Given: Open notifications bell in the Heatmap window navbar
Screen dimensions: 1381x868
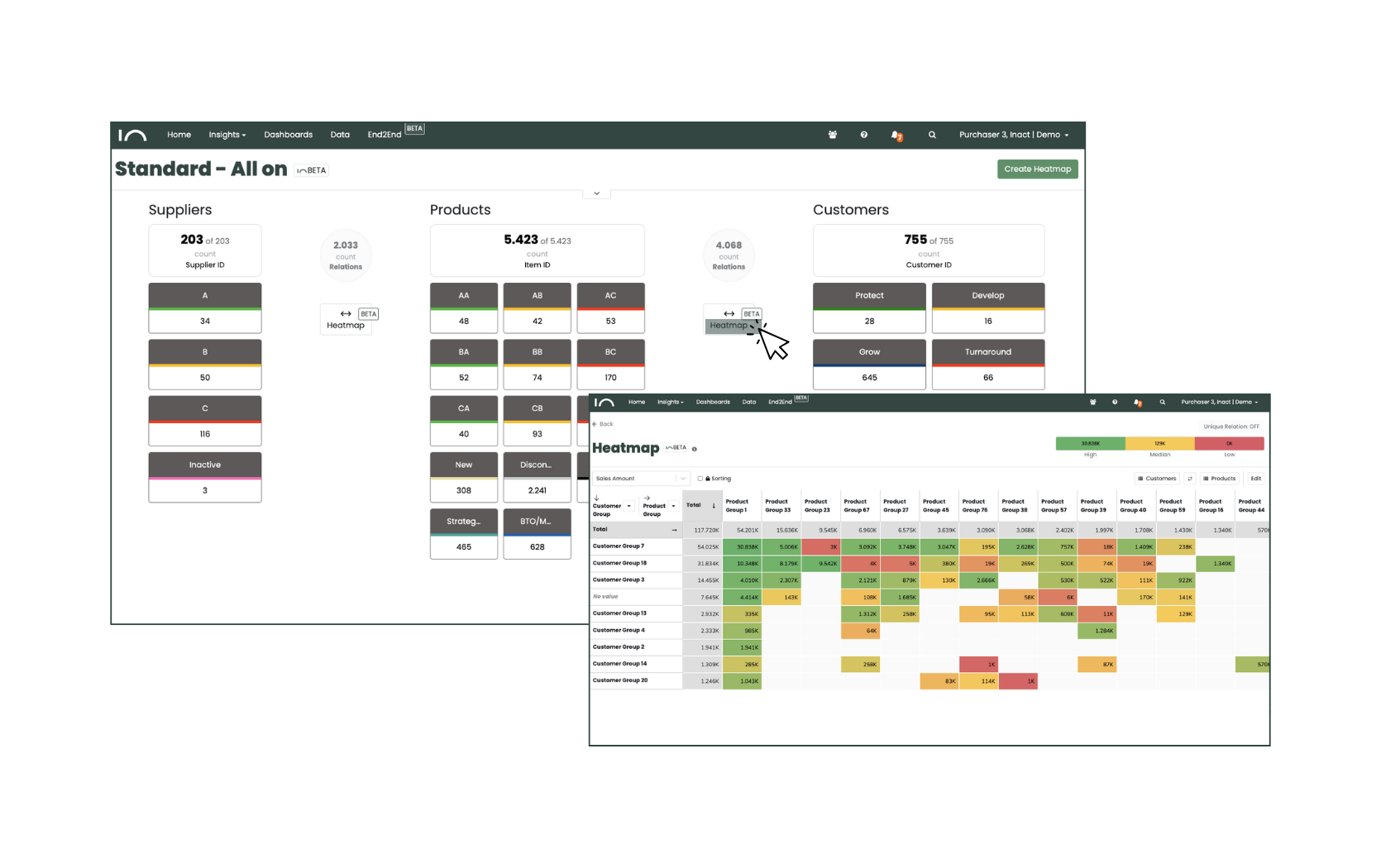Looking at the screenshot, I should 1137,403.
